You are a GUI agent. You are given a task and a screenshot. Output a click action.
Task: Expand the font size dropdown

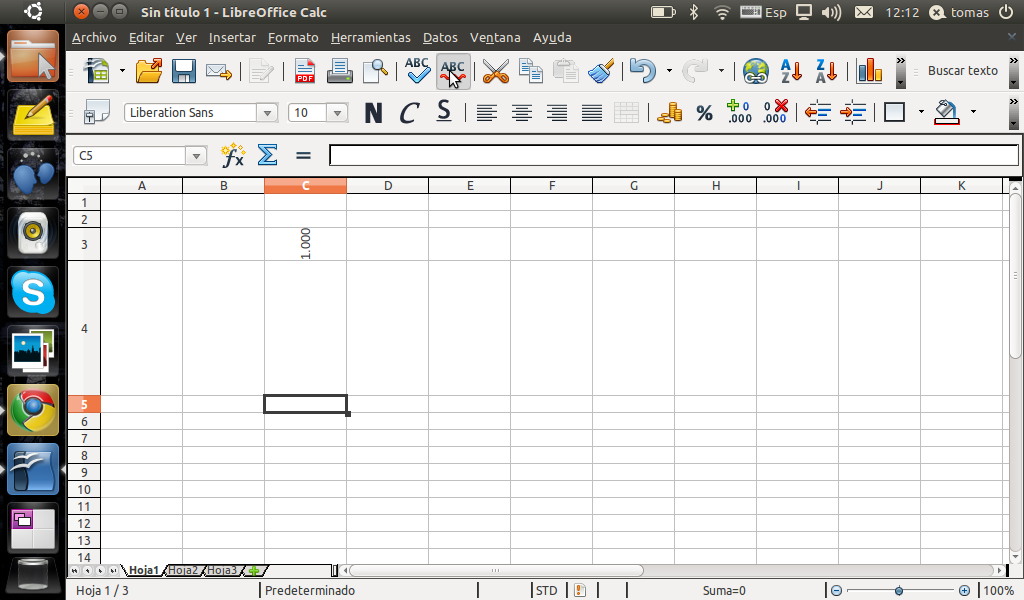pos(337,113)
